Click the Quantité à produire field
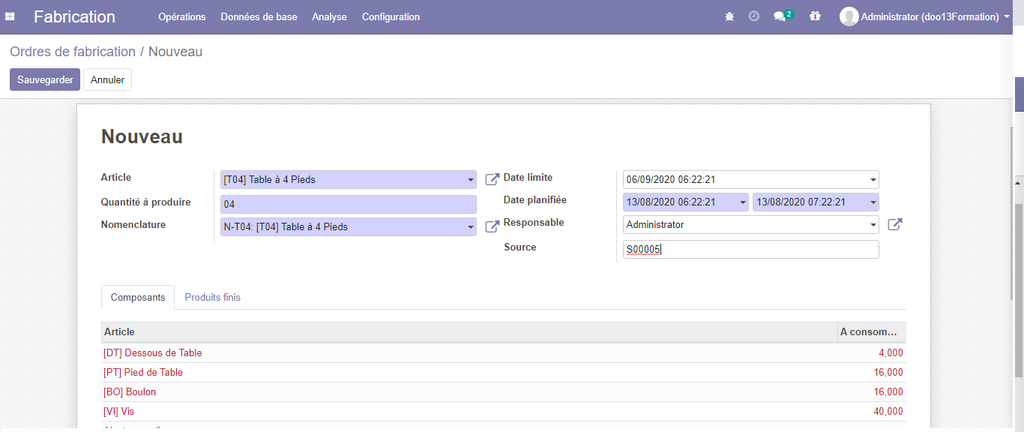1024x432 pixels. pyautogui.click(x=348, y=204)
